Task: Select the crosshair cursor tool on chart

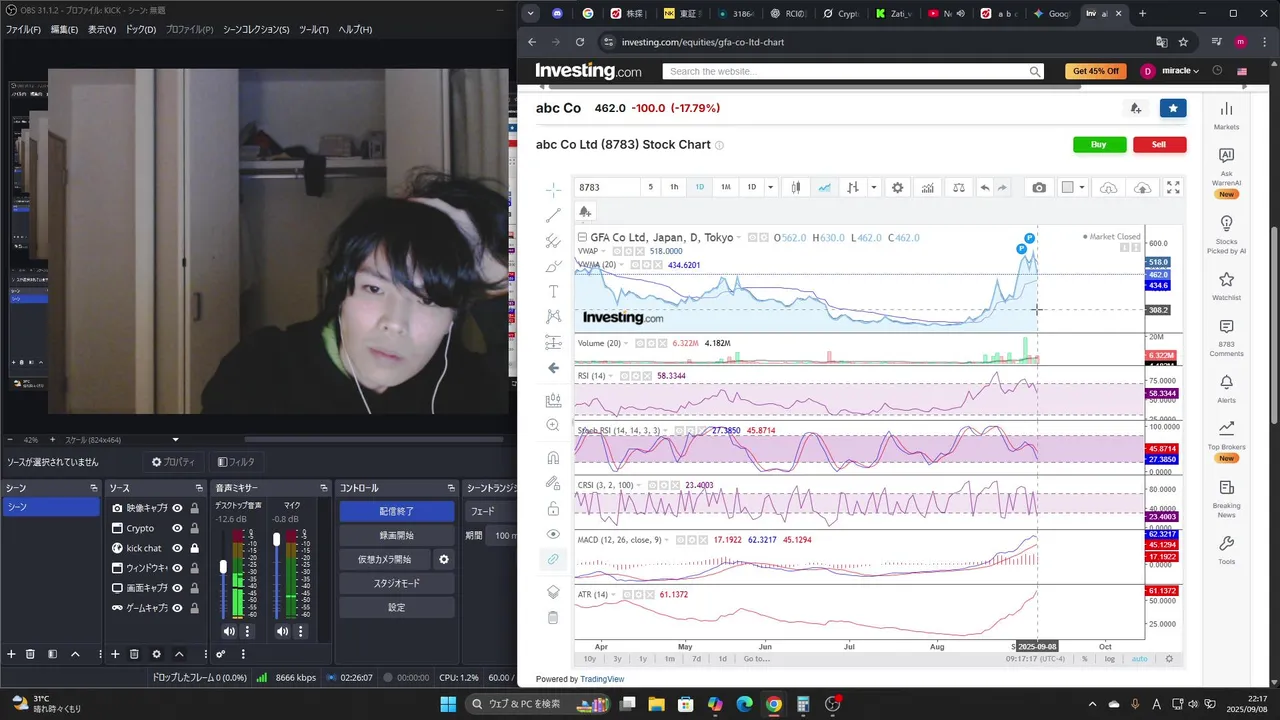Action: pos(553,189)
